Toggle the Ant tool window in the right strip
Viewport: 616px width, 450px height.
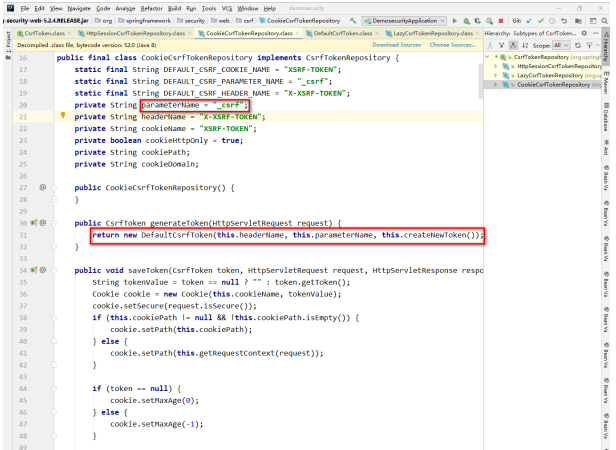coord(607,147)
